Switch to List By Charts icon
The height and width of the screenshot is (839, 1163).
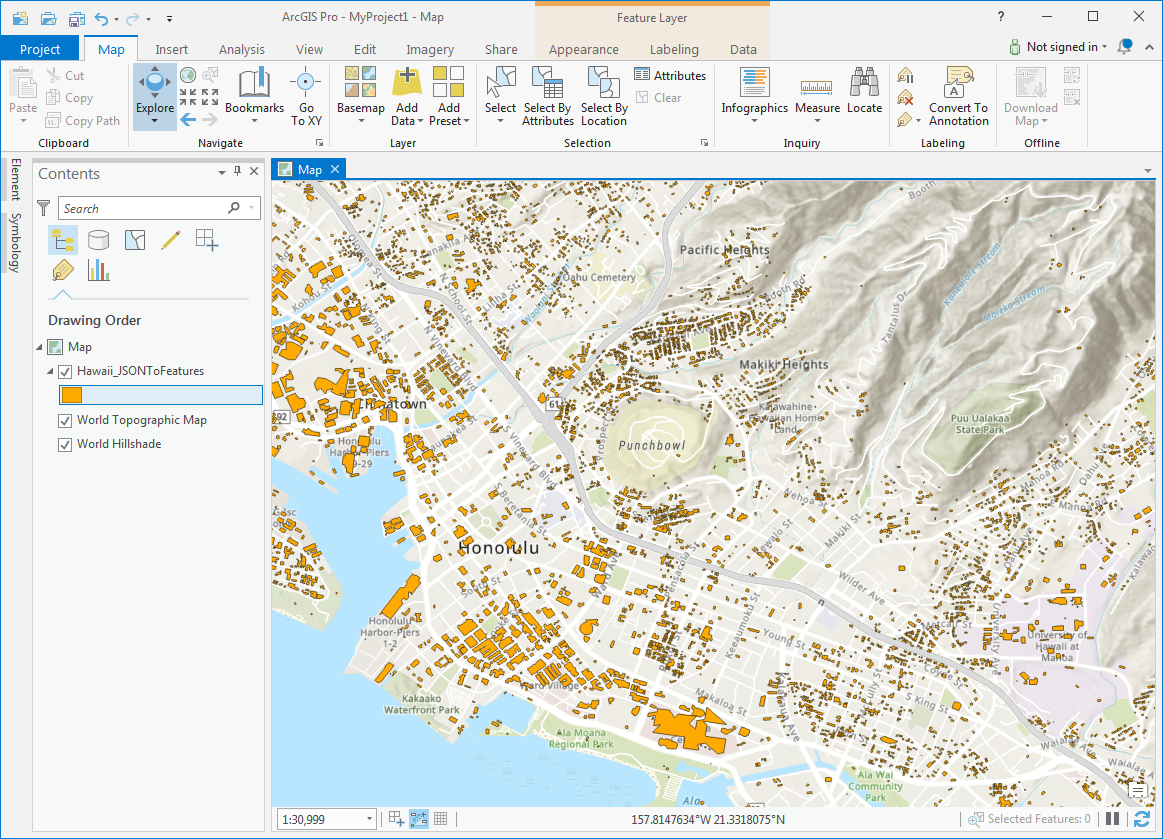coord(99,270)
